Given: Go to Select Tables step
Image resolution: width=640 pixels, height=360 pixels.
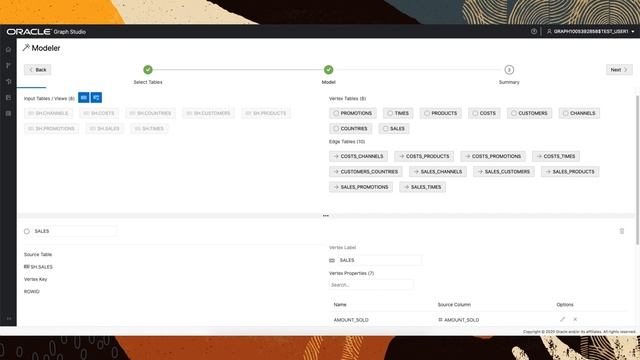Looking at the screenshot, I should pyautogui.click(x=148, y=70).
